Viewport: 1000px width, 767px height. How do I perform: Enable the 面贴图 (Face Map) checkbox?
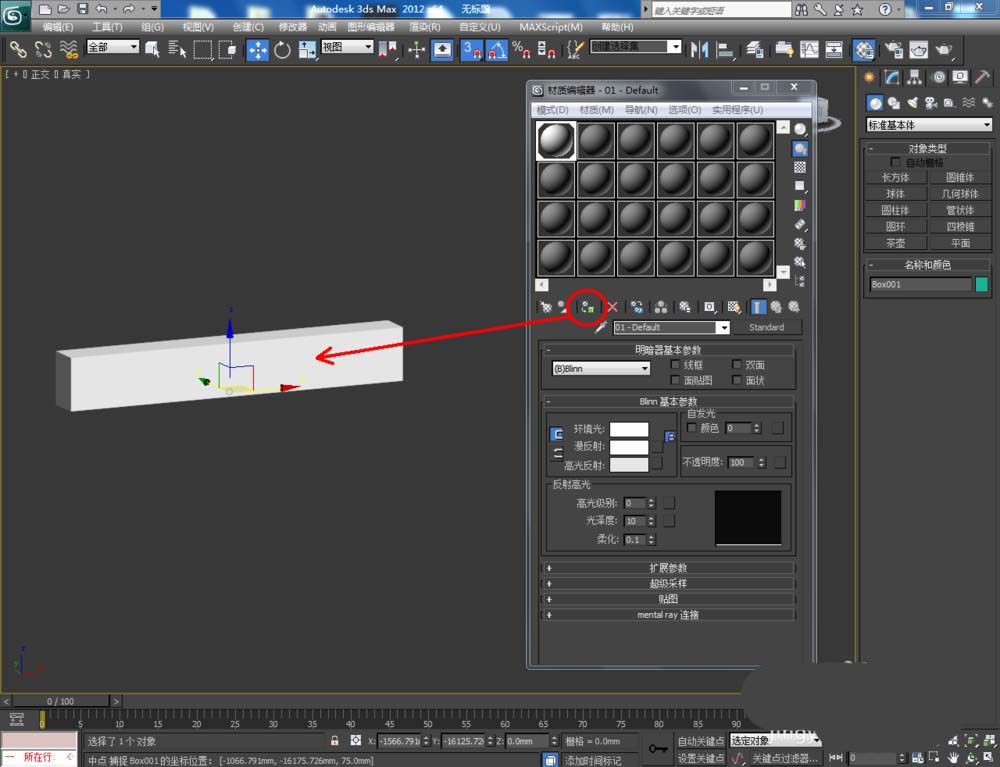[x=675, y=380]
